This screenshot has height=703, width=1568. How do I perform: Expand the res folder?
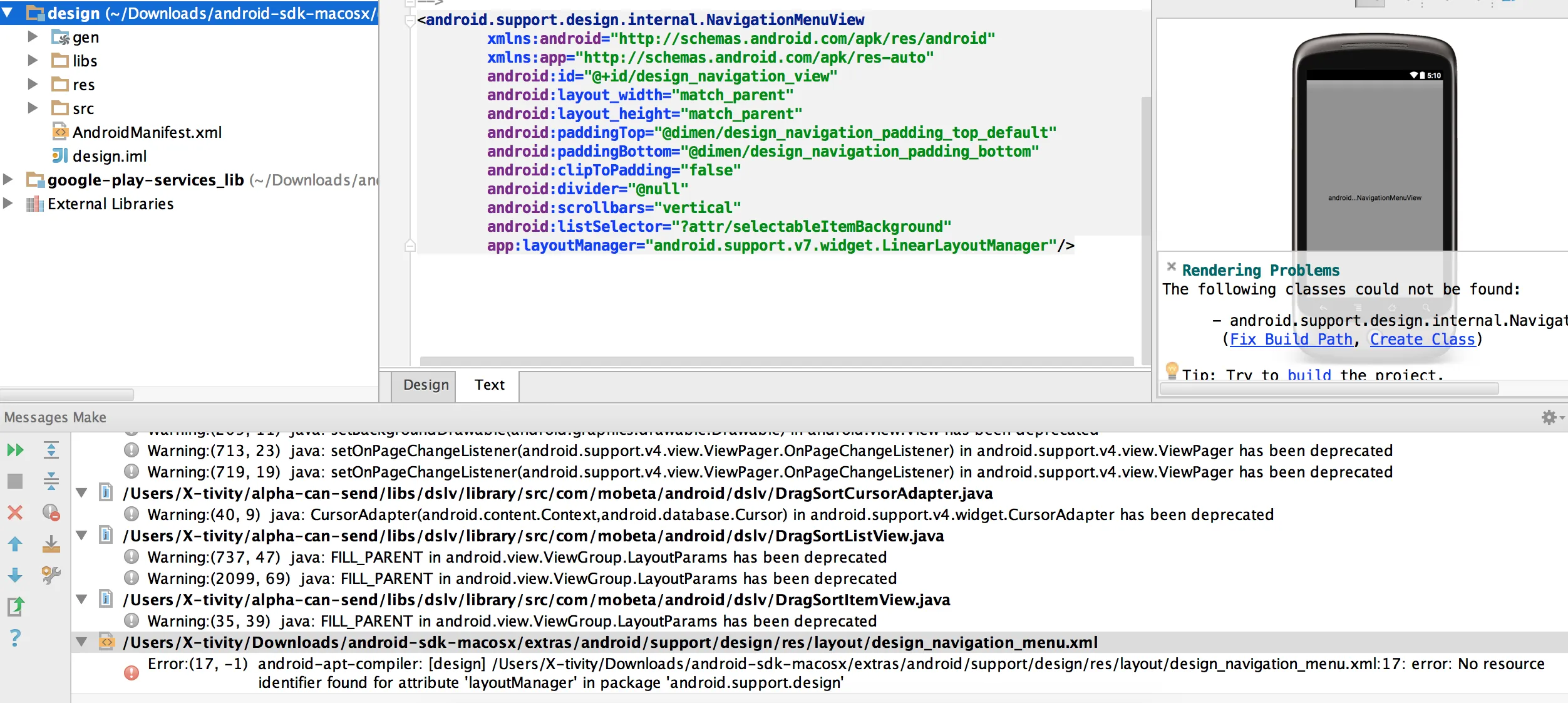point(33,84)
